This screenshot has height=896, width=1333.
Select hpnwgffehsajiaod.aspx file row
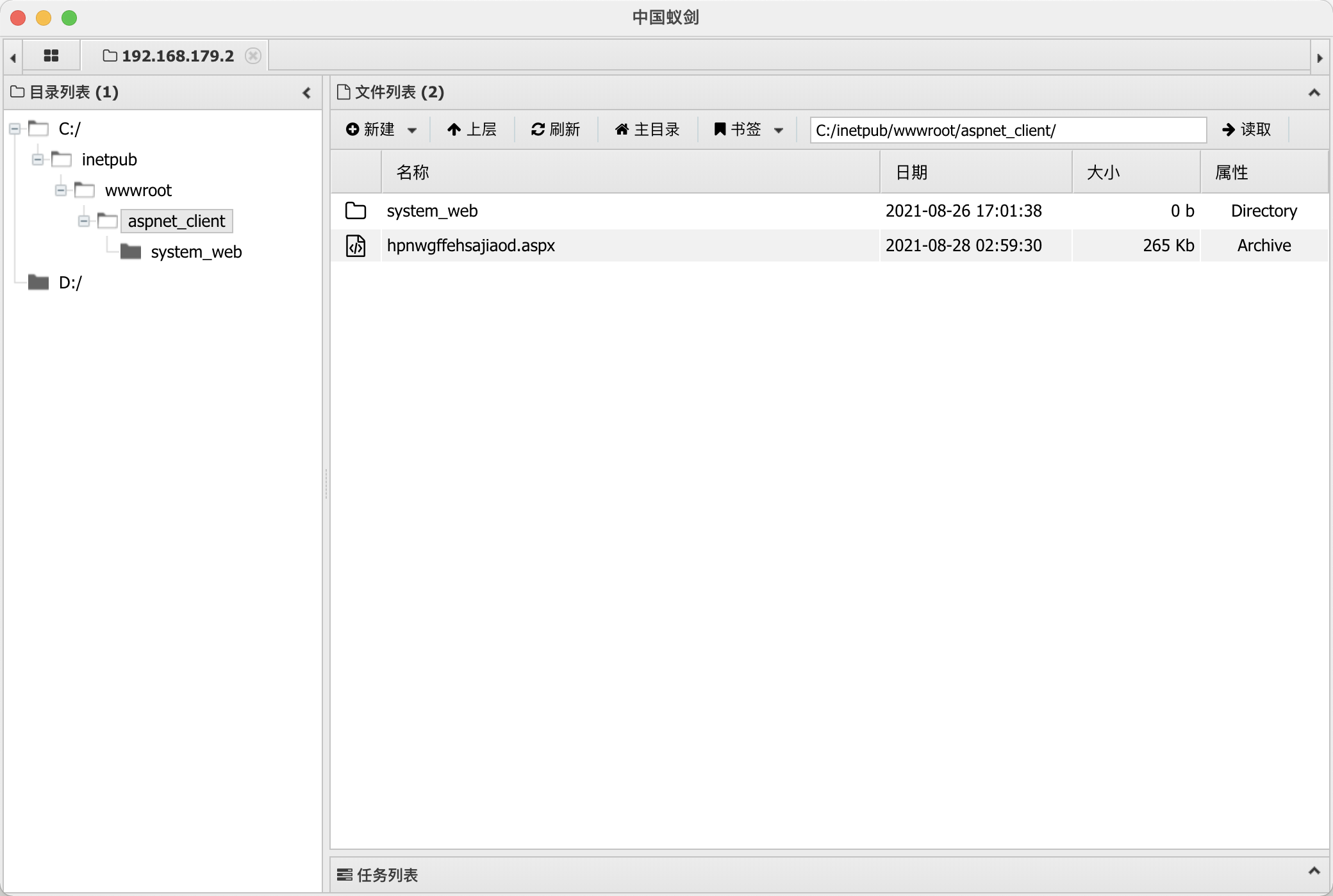click(470, 245)
